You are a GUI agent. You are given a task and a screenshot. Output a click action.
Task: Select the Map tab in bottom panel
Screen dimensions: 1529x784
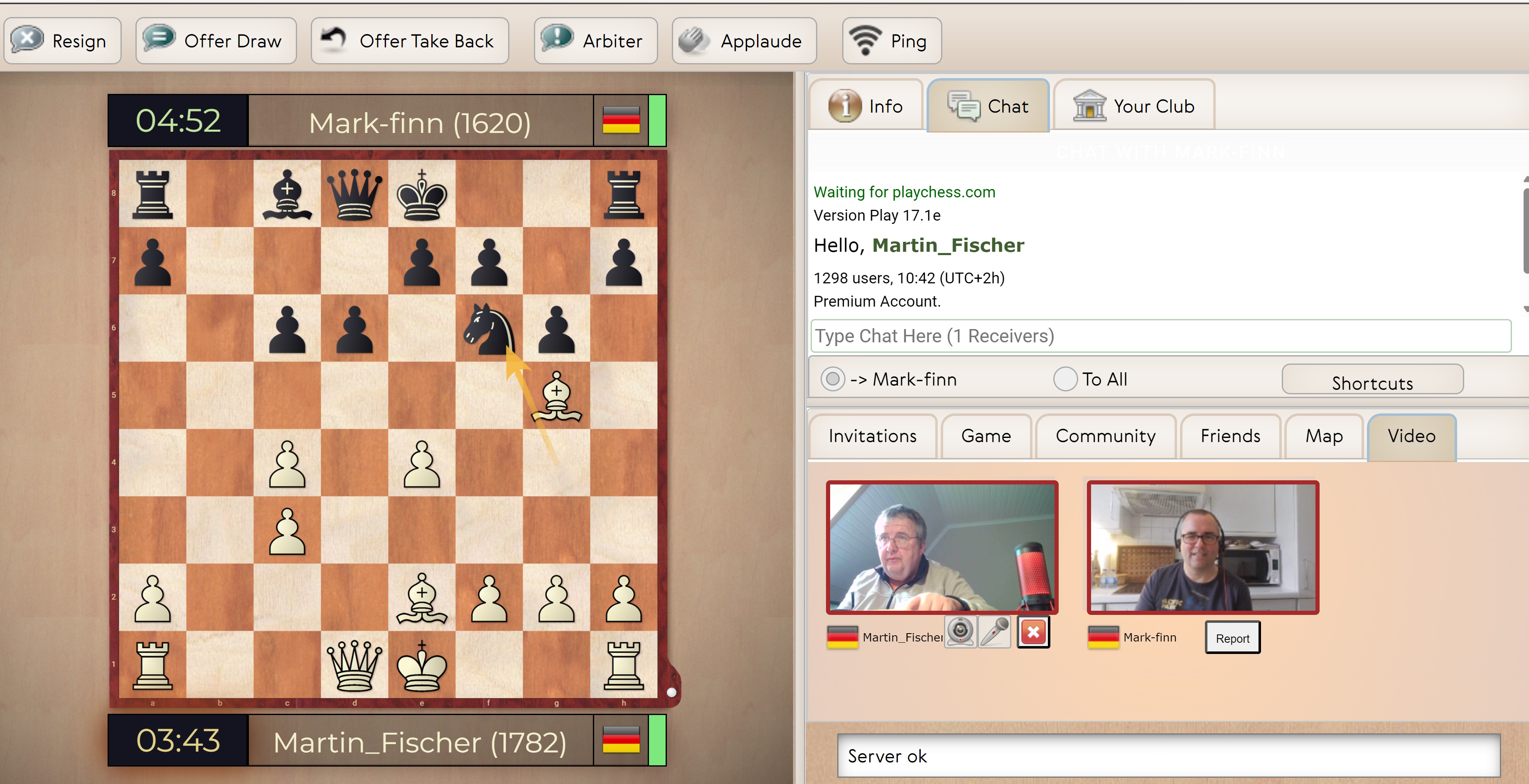tap(1325, 436)
